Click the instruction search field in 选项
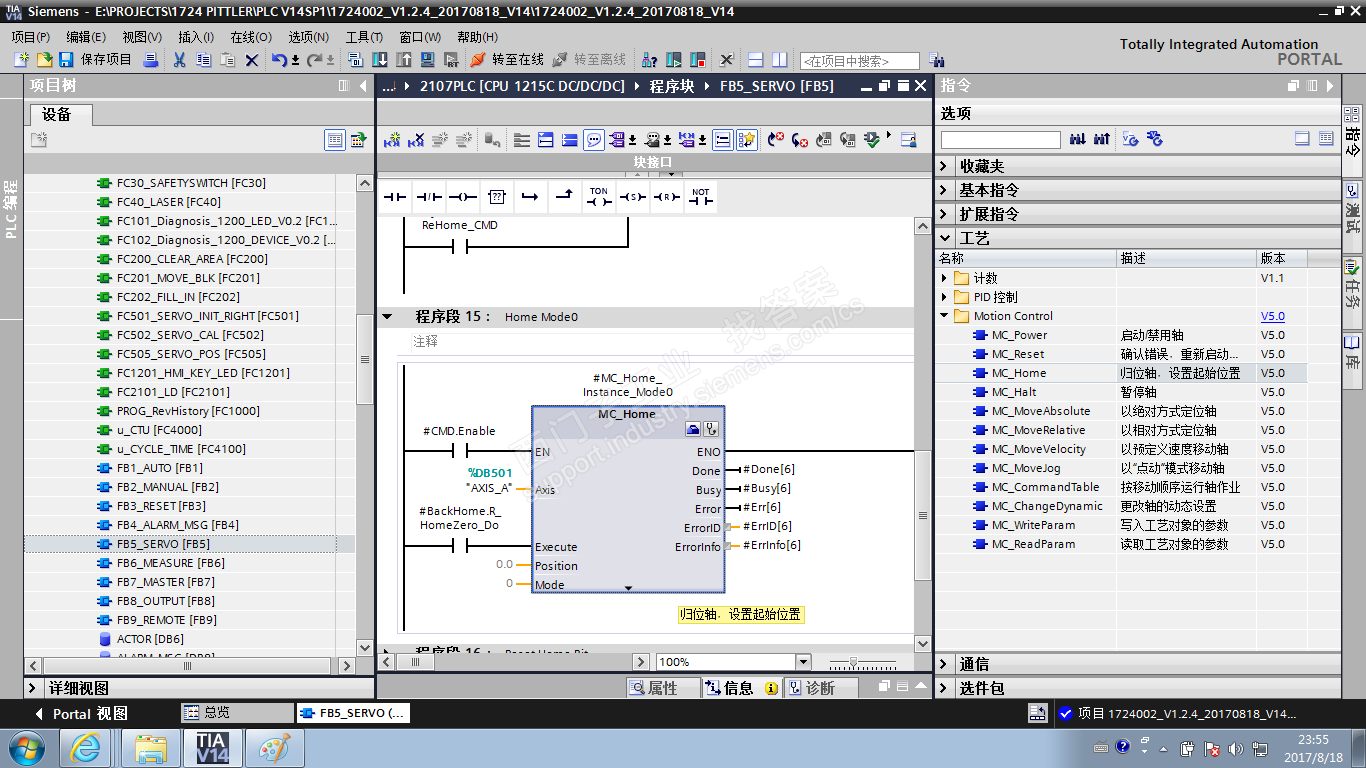 tap(1000, 140)
